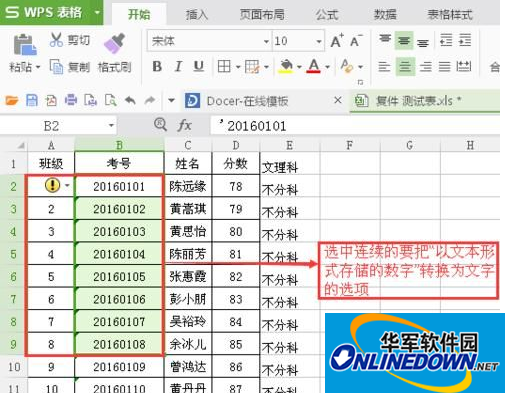This screenshot has width=505, height=393.
Task: Click select-all corner of the sheet
Action: [x=21, y=145]
